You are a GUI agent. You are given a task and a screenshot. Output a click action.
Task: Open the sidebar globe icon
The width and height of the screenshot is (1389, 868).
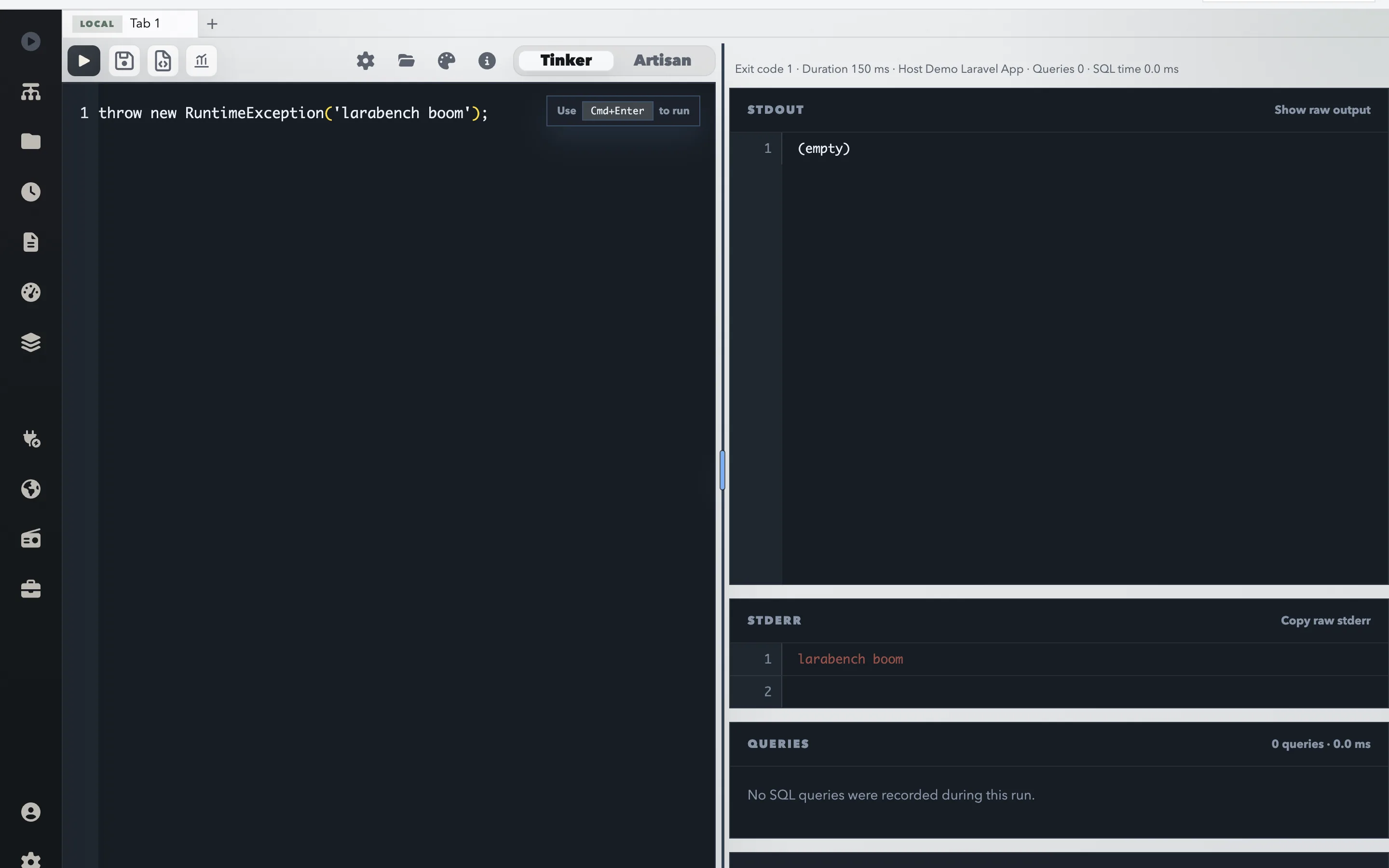[x=31, y=488]
